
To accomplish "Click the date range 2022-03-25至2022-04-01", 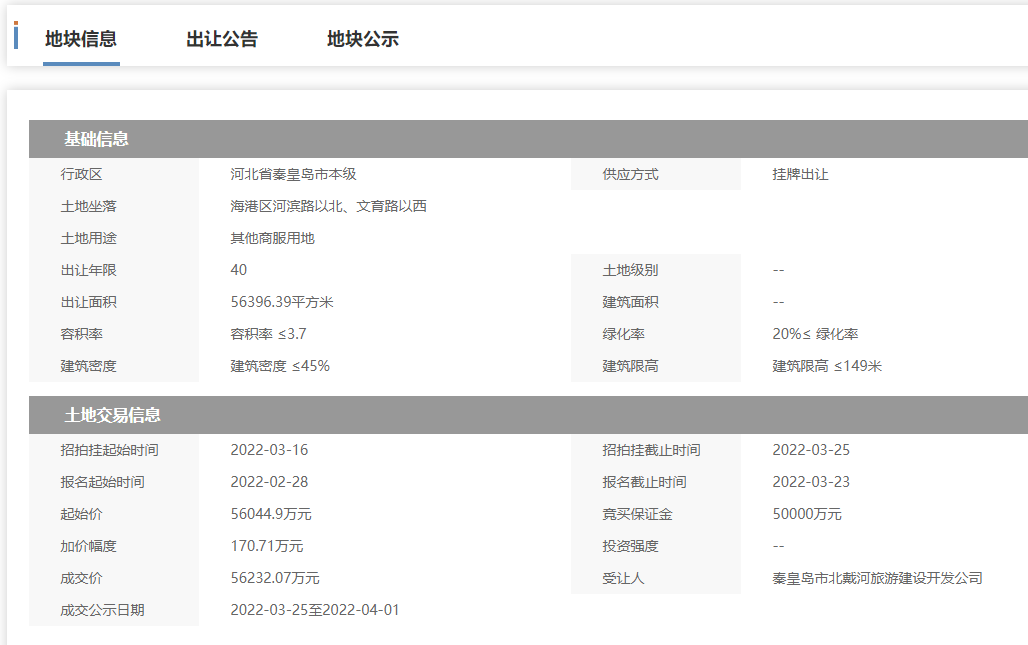I will [x=315, y=610].
